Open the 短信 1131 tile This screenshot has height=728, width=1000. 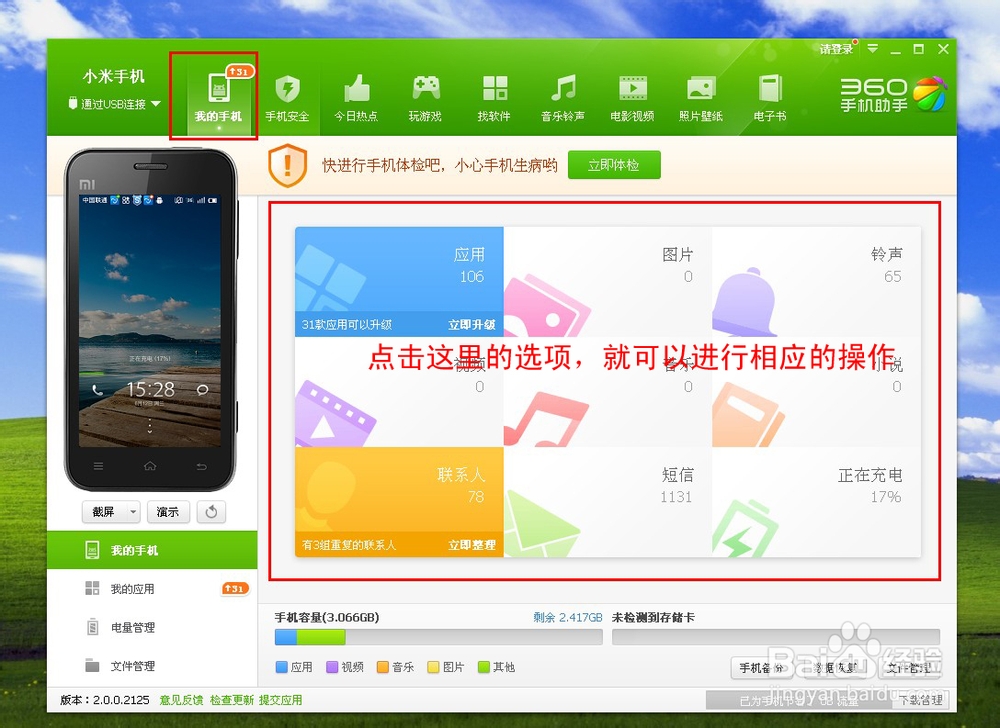pyautogui.click(x=608, y=502)
